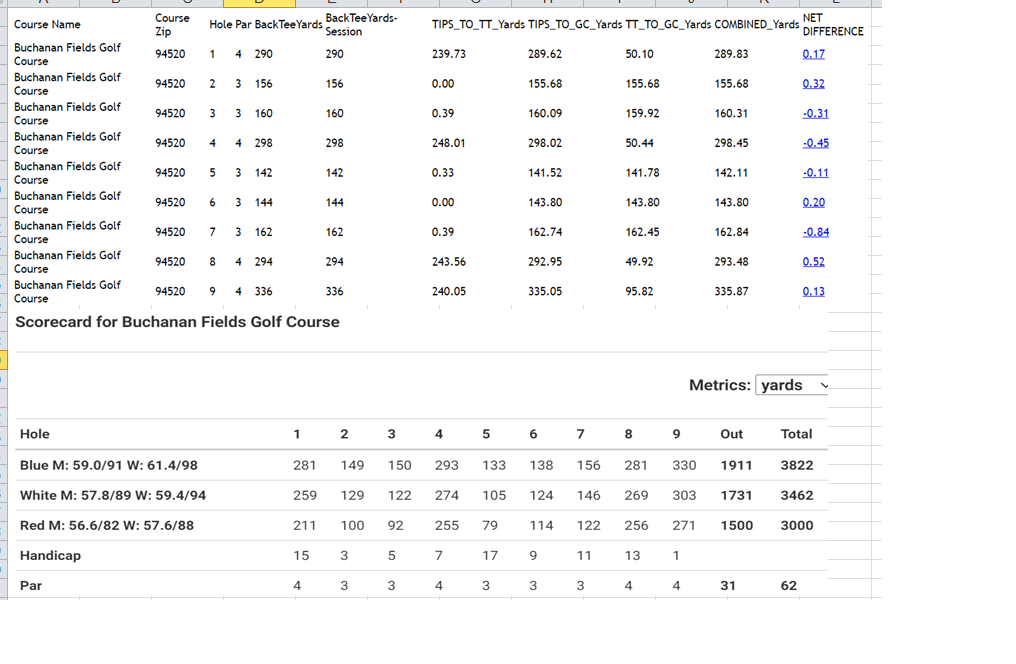Follow the 0.13 link for hole 9
This screenshot has height=664, width=1016.
pos(813,292)
